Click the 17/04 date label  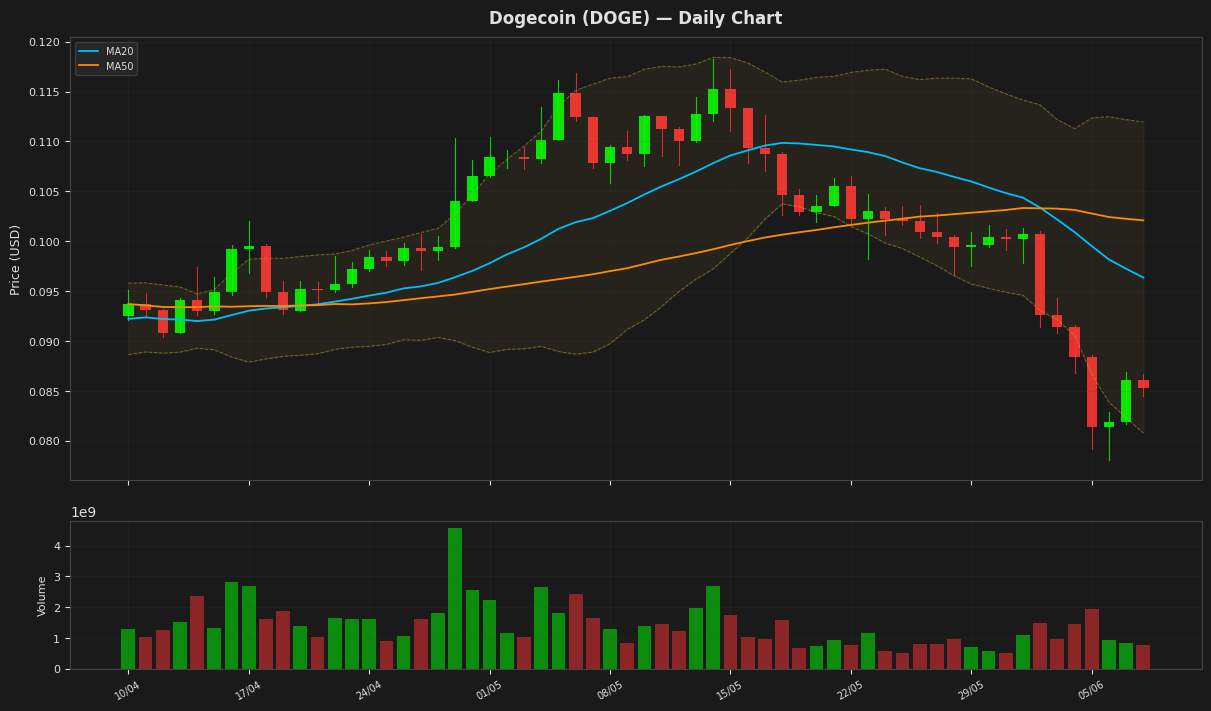click(248, 690)
